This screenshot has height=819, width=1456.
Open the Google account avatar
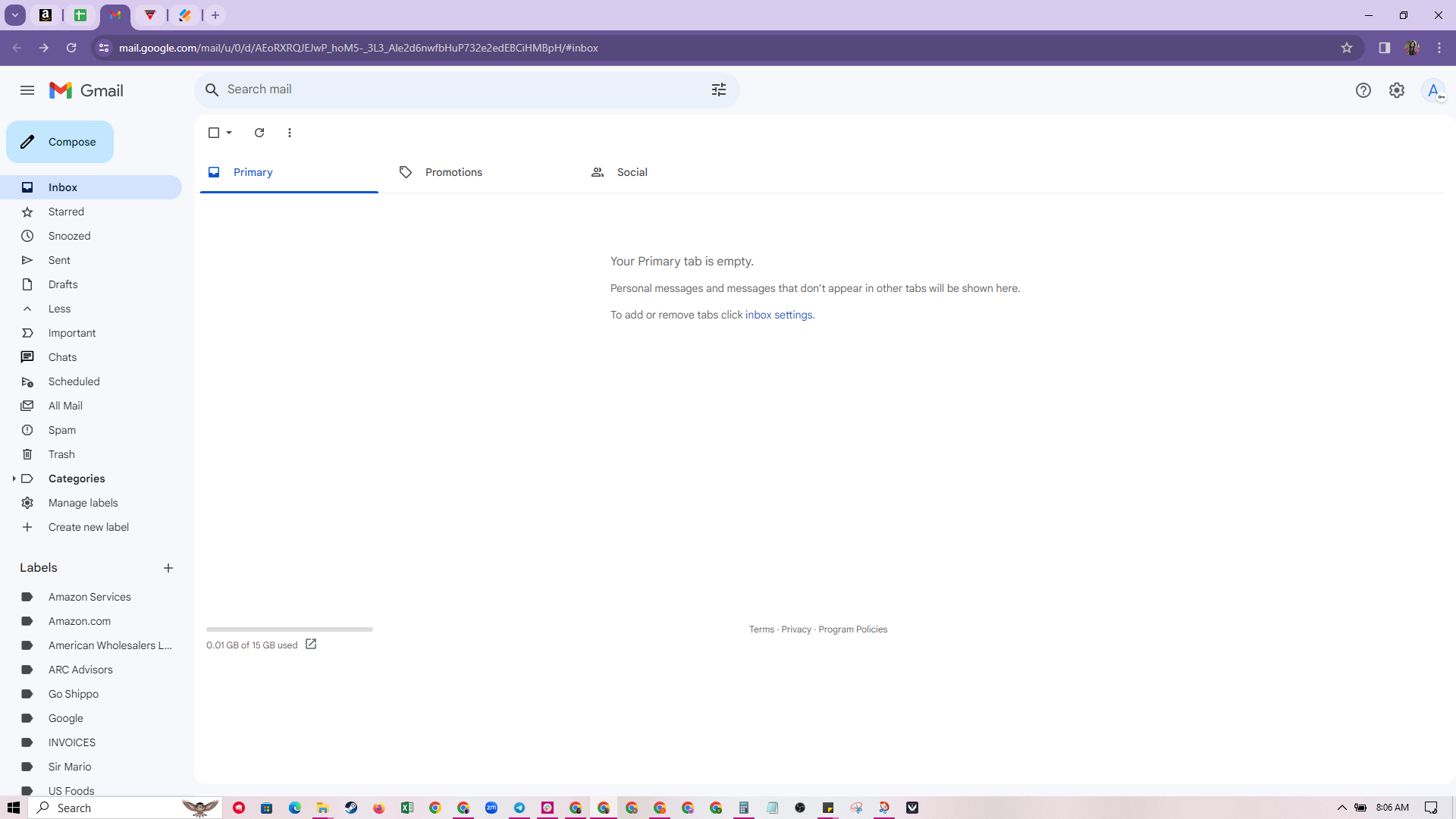(1433, 90)
